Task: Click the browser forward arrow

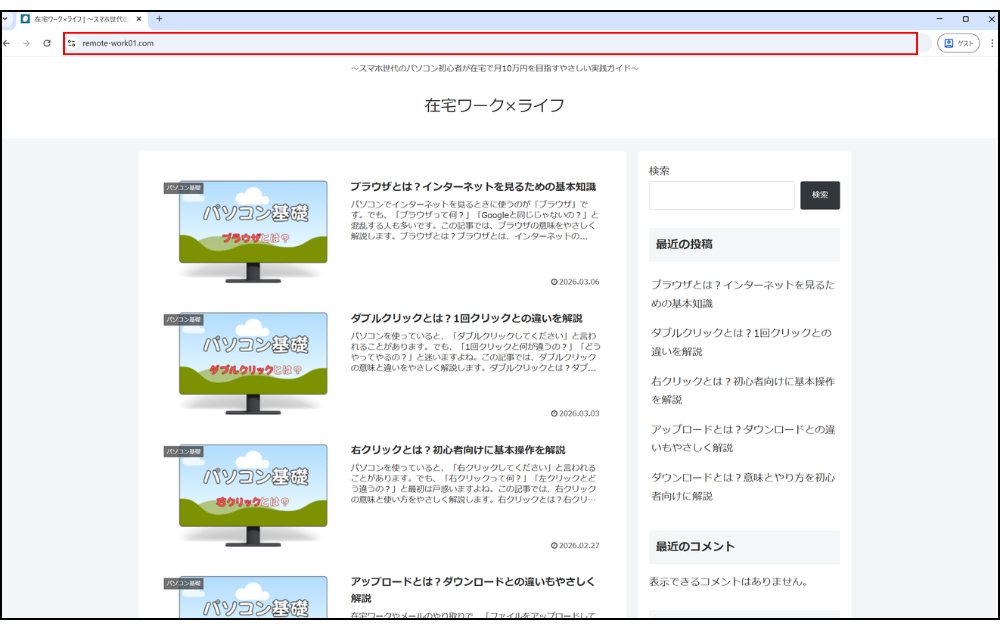Action: 27,43
